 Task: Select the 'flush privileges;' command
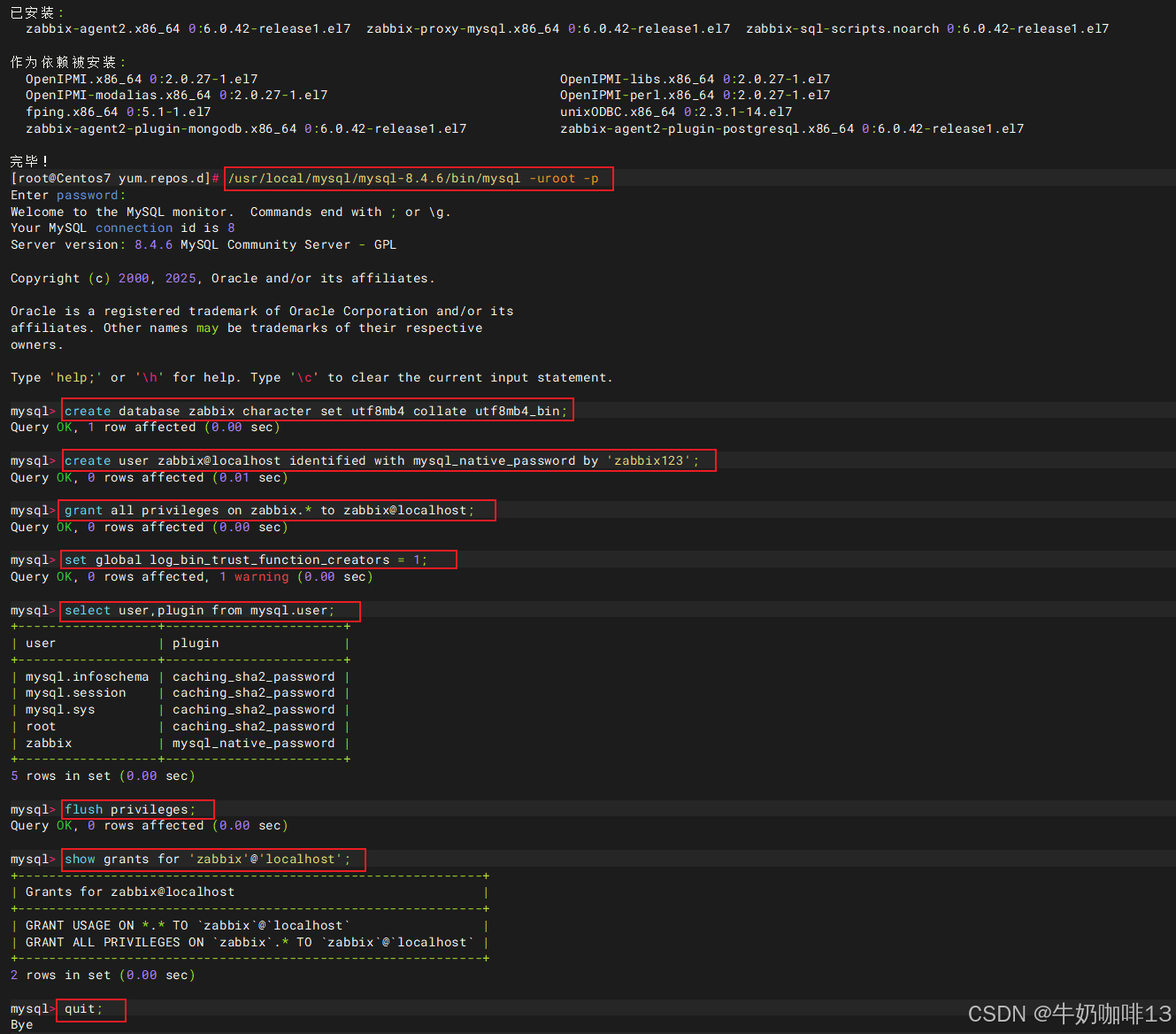(130, 809)
